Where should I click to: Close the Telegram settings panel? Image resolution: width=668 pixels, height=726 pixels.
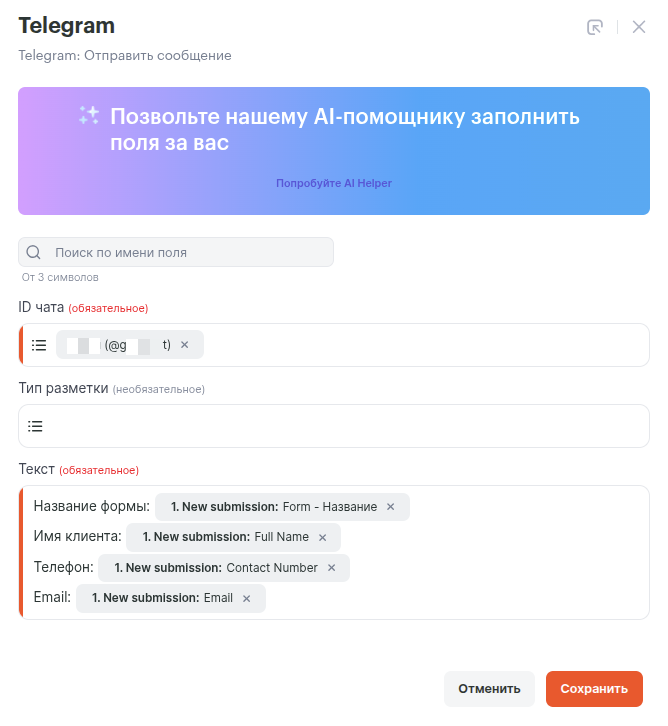pyautogui.click(x=639, y=27)
